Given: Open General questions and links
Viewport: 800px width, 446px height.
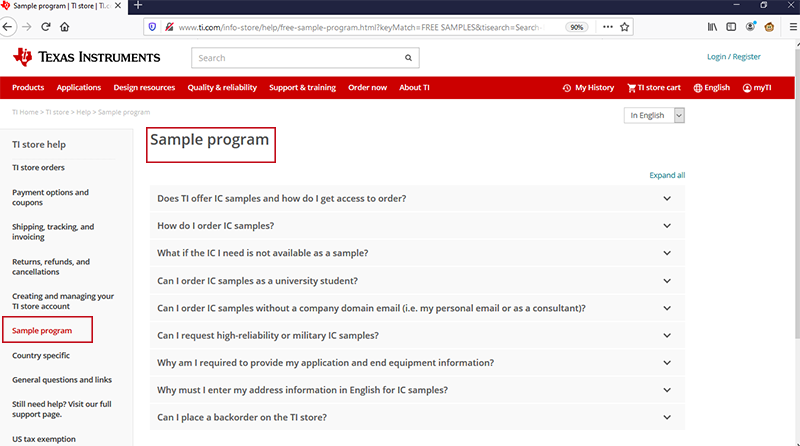Looking at the screenshot, I should pyautogui.click(x=62, y=380).
